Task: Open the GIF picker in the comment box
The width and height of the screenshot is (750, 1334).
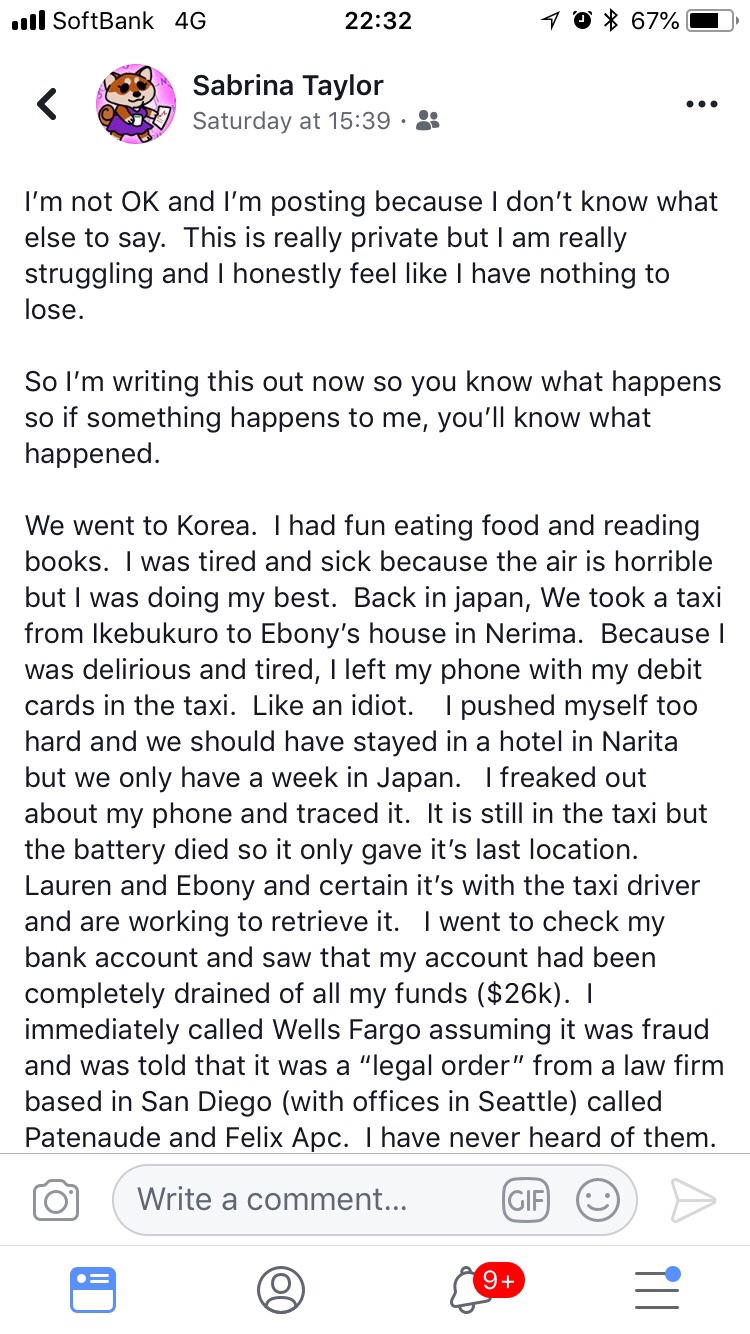Action: coord(526,1199)
